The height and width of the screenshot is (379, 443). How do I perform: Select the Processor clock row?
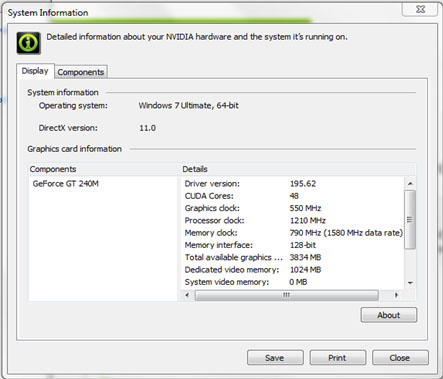click(x=293, y=221)
